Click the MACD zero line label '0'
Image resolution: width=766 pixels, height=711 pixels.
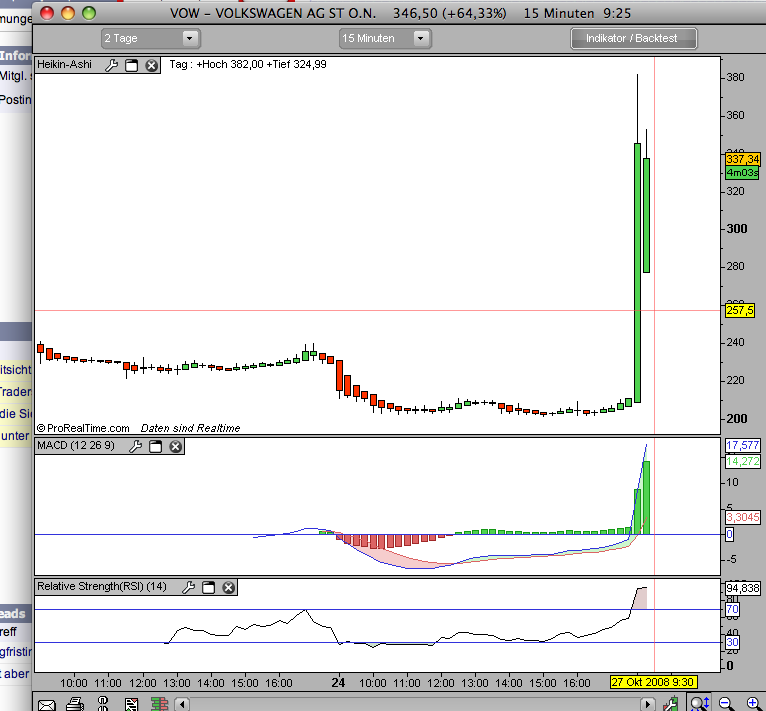729,535
